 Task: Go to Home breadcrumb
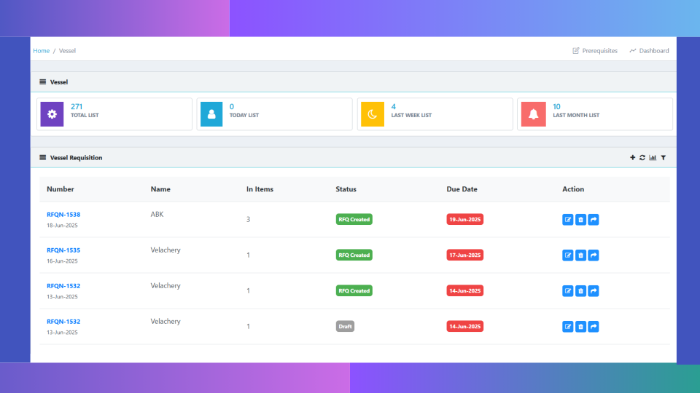click(41, 50)
